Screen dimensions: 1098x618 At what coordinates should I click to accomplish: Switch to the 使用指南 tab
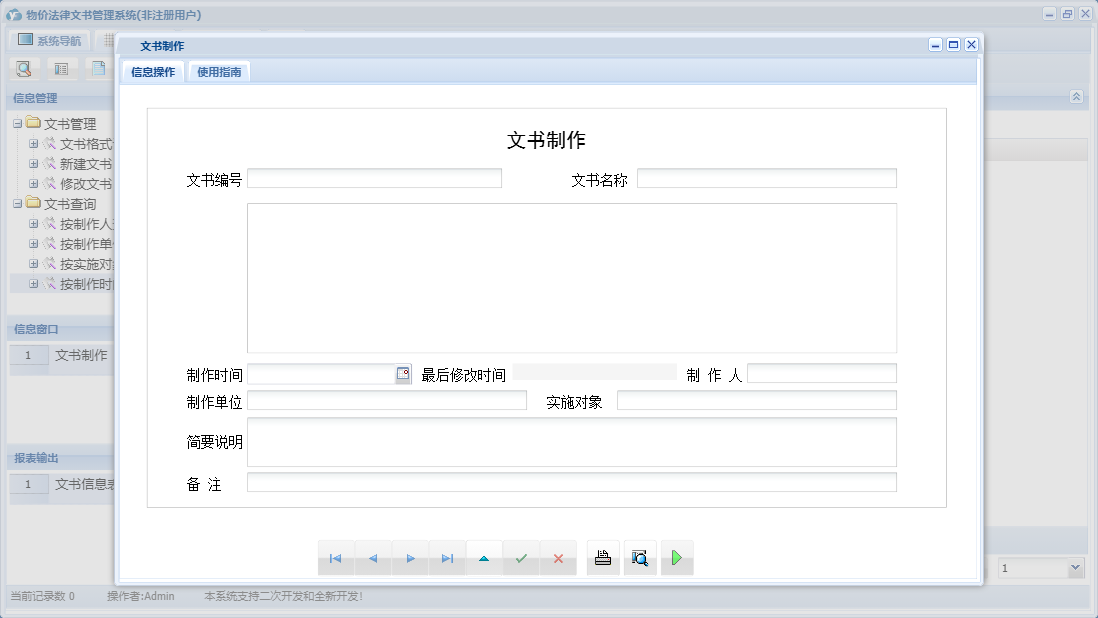coord(218,71)
